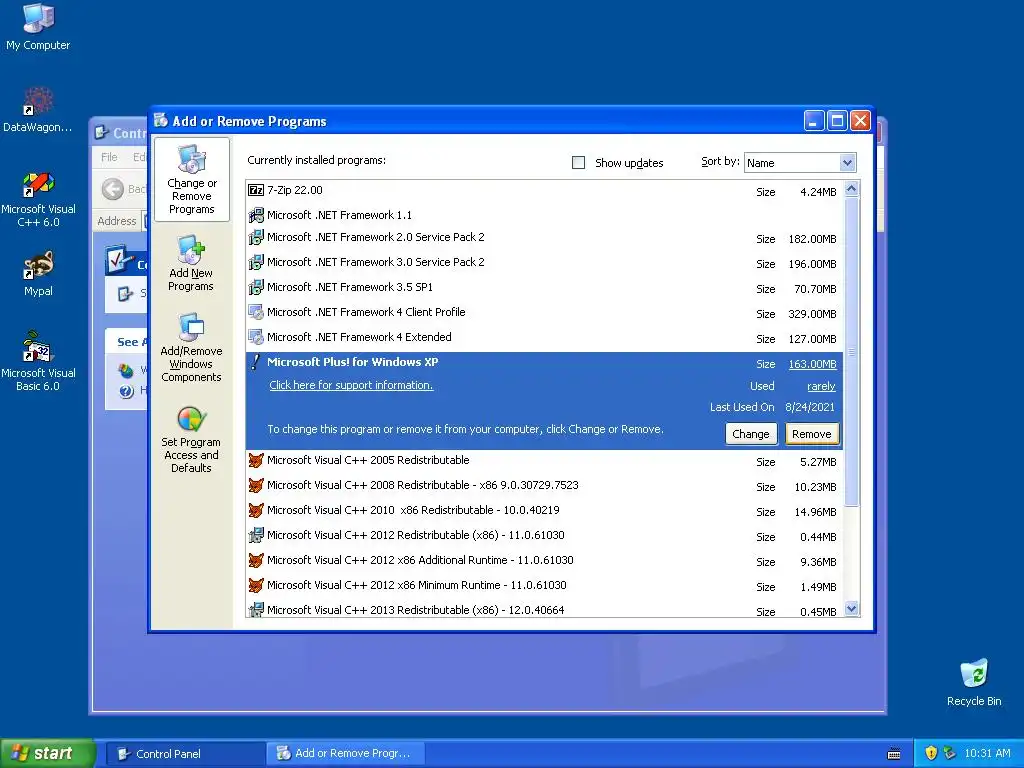Select Microsoft .NET Framework 3.5 SP1
This screenshot has height=768, width=1024.
click(545, 287)
